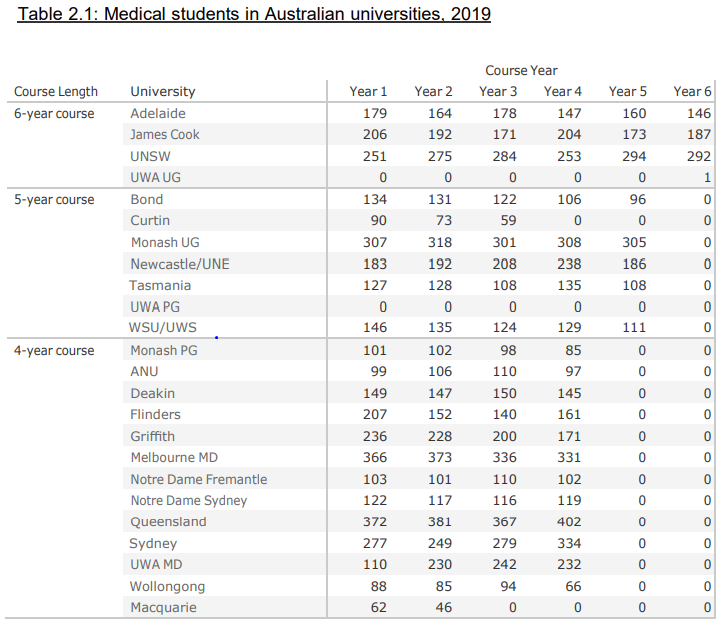This screenshot has width=718, height=619.
Task: Click Tasmania's Year 4 value 135
Action: (569, 286)
